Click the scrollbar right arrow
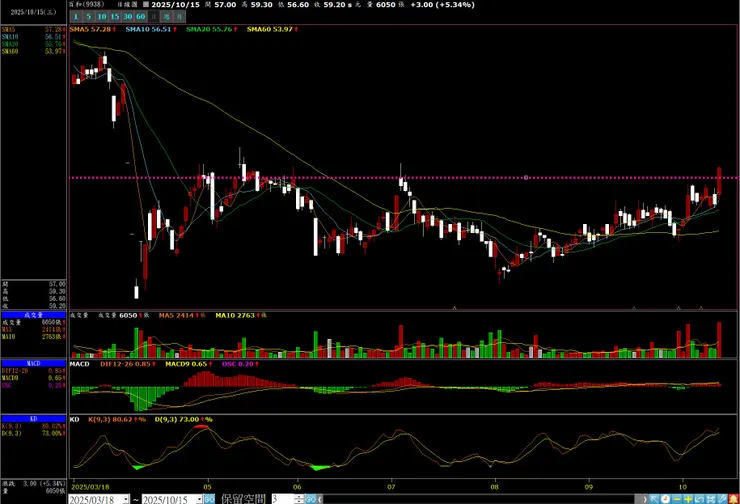Viewport: 740px width, 504px height. point(645,499)
